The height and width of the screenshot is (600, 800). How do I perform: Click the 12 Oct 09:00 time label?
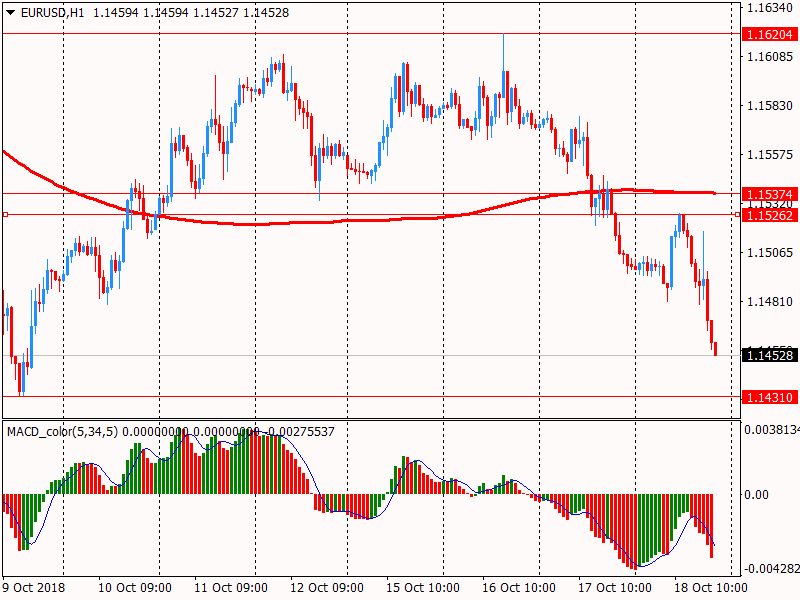click(327, 588)
